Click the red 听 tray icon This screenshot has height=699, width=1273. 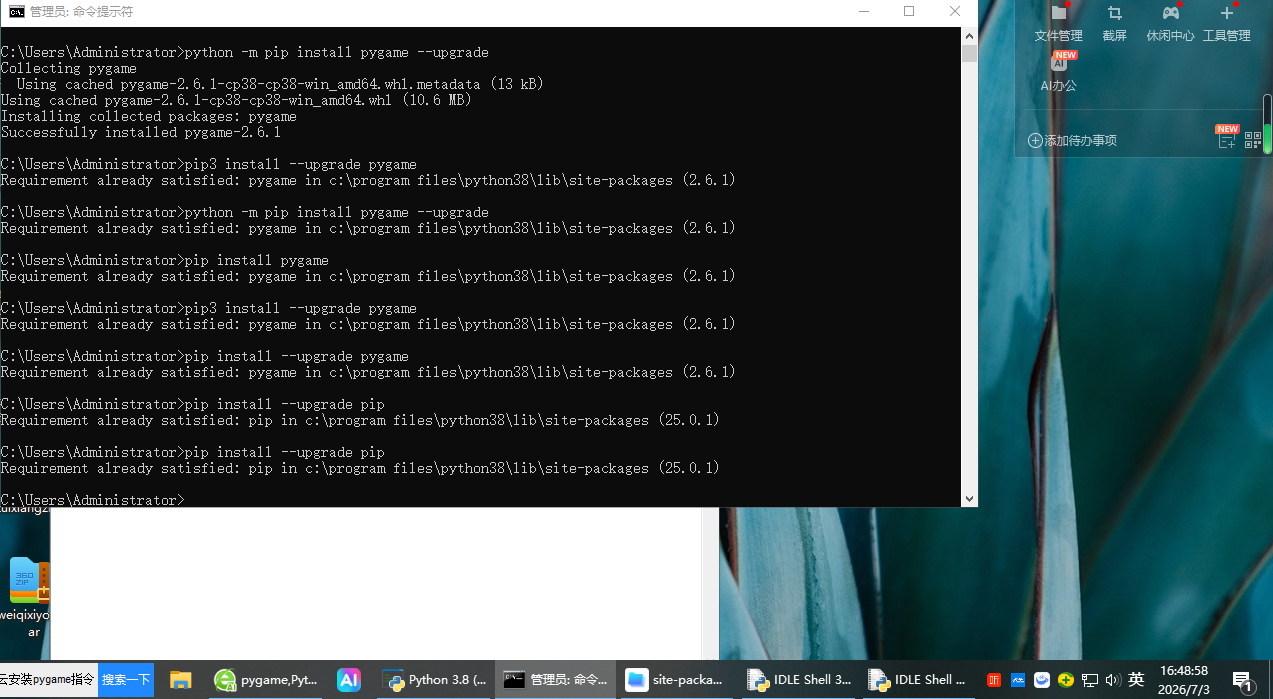click(994, 680)
